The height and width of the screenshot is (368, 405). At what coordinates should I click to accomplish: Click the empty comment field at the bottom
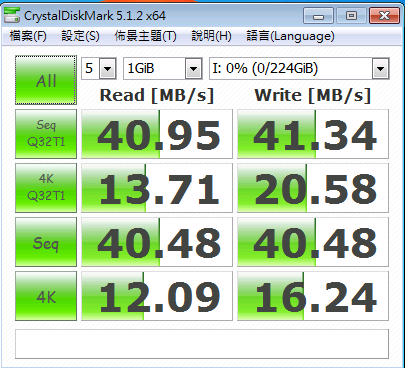click(x=202, y=344)
